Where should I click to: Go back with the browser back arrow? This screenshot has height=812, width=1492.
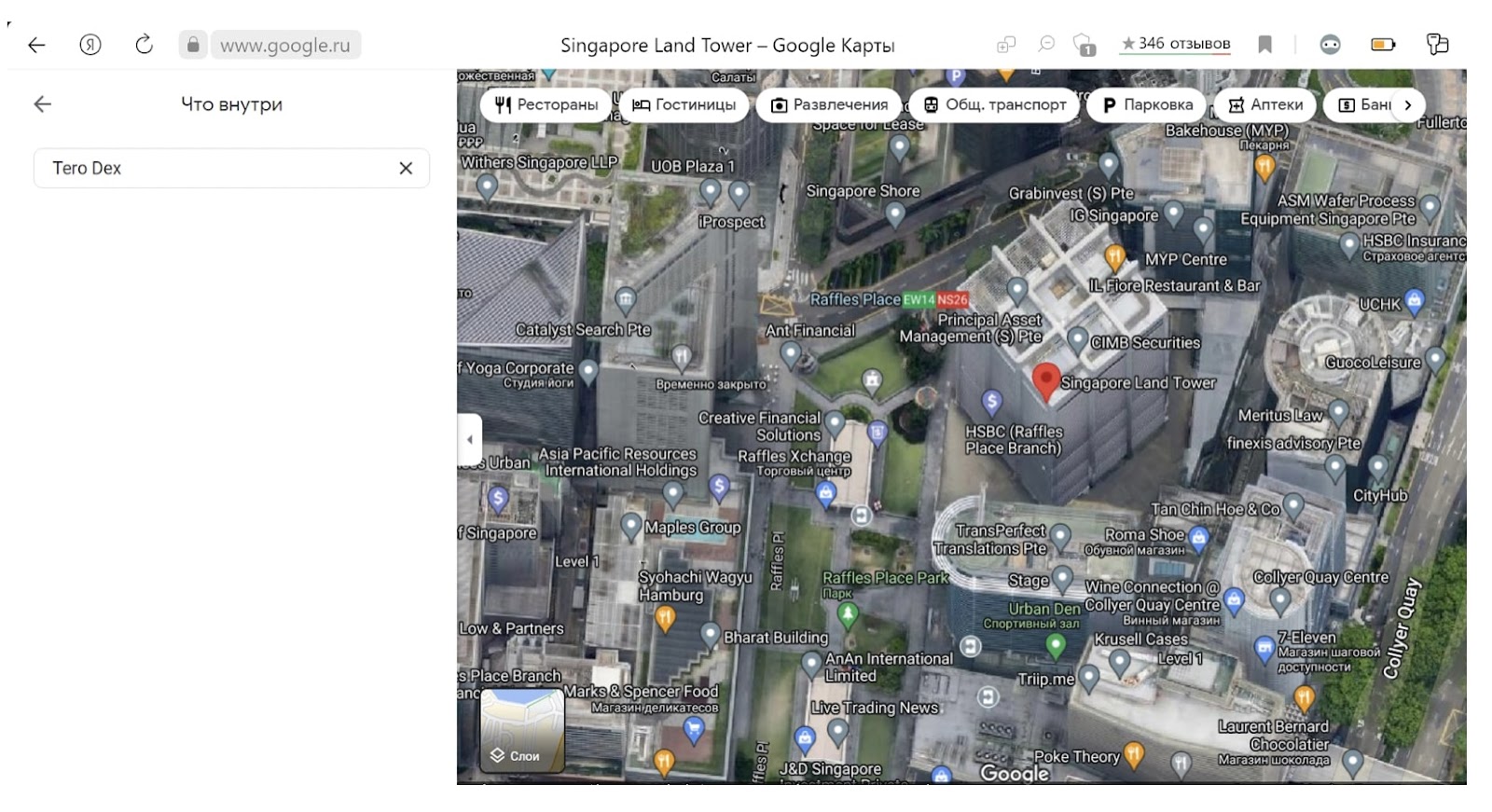36,45
